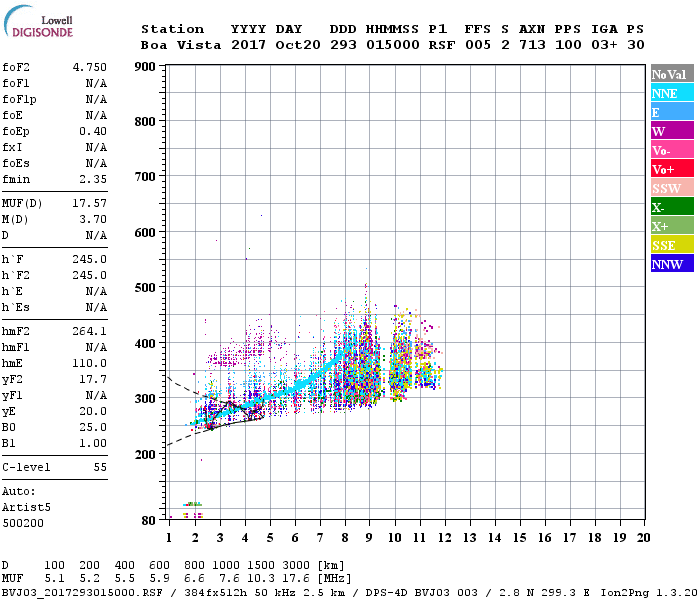Select the Vo+ red legend swatch
The width and height of the screenshot is (700, 600).
[672, 168]
